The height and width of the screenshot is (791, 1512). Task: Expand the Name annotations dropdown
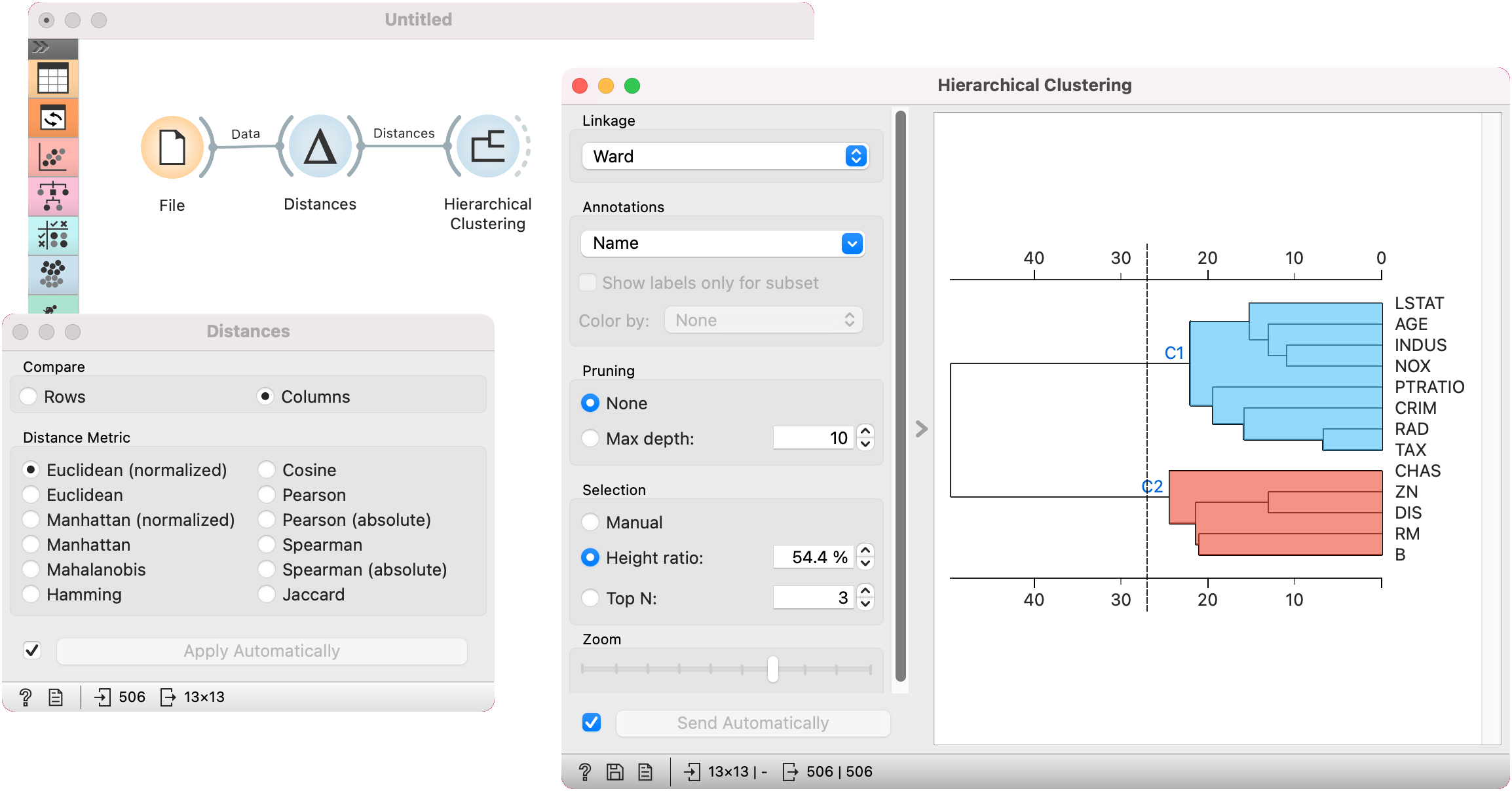coord(723,244)
